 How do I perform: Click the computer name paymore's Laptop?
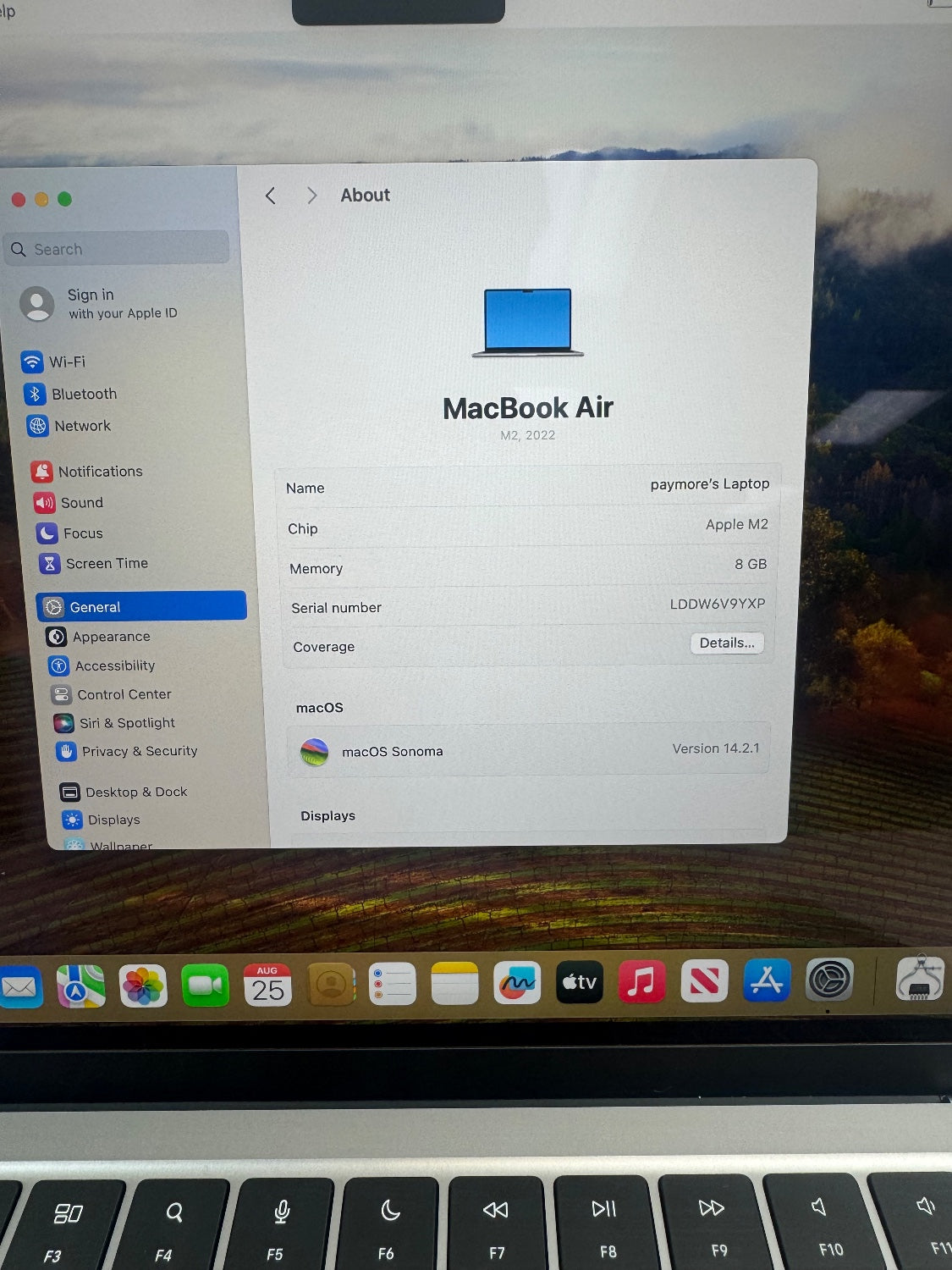pos(710,483)
